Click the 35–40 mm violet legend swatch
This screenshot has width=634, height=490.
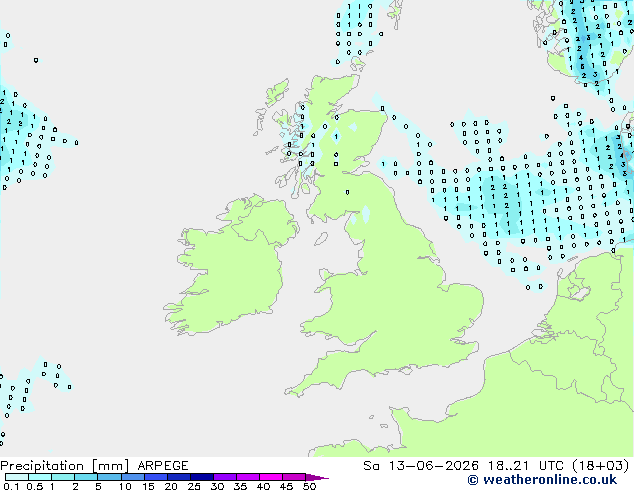248,477
